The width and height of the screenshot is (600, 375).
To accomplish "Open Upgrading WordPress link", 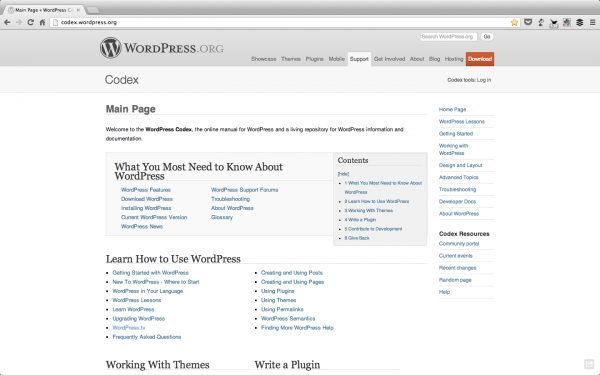I will click(139, 319).
